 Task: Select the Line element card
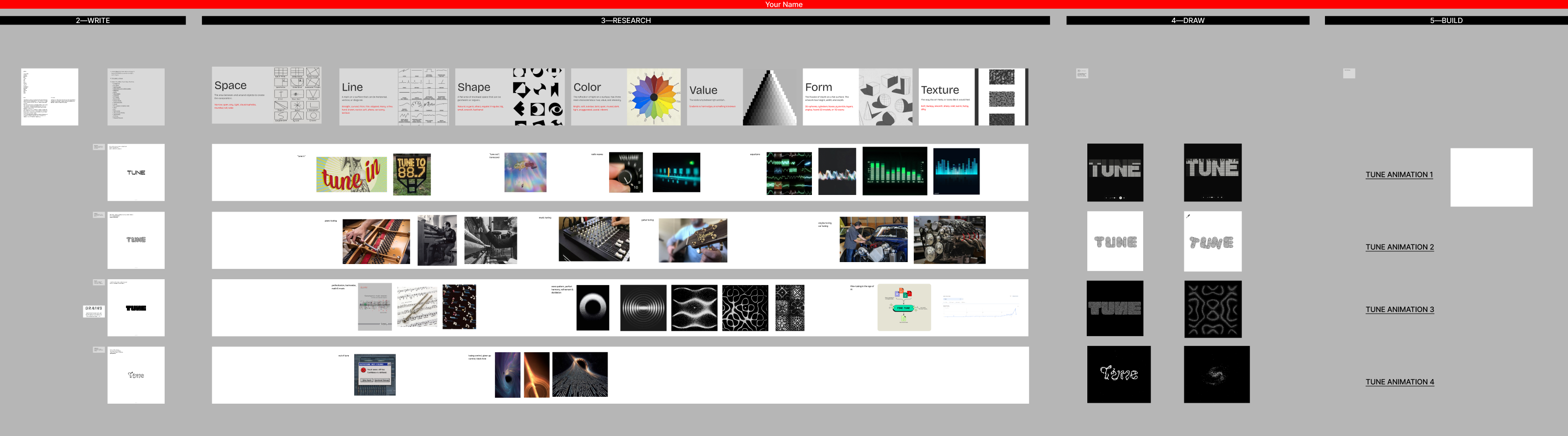pos(394,97)
